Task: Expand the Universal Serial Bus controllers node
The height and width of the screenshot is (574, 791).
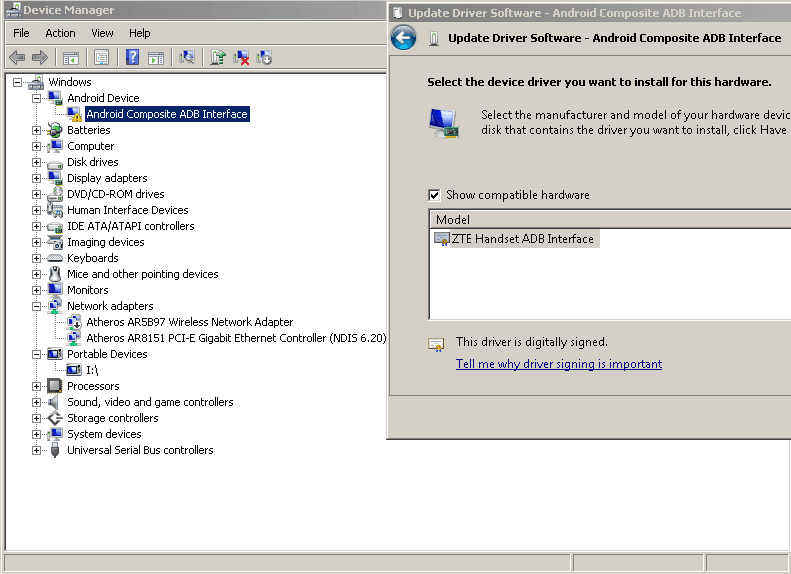Action: point(36,450)
